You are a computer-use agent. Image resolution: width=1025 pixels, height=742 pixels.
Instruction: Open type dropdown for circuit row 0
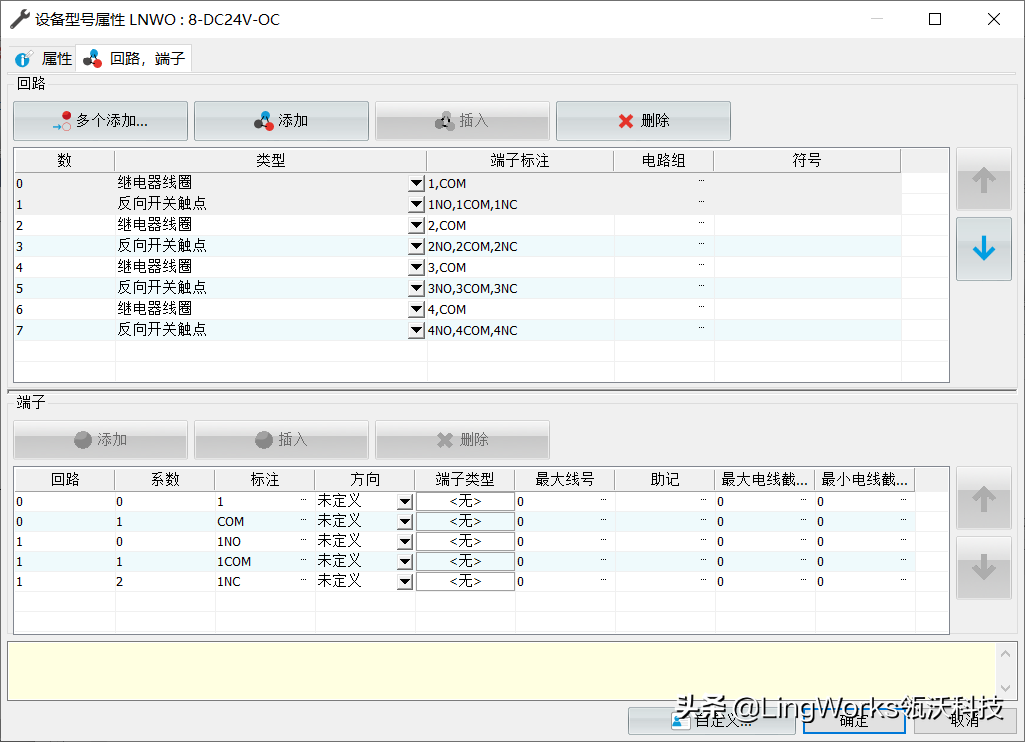point(417,184)
